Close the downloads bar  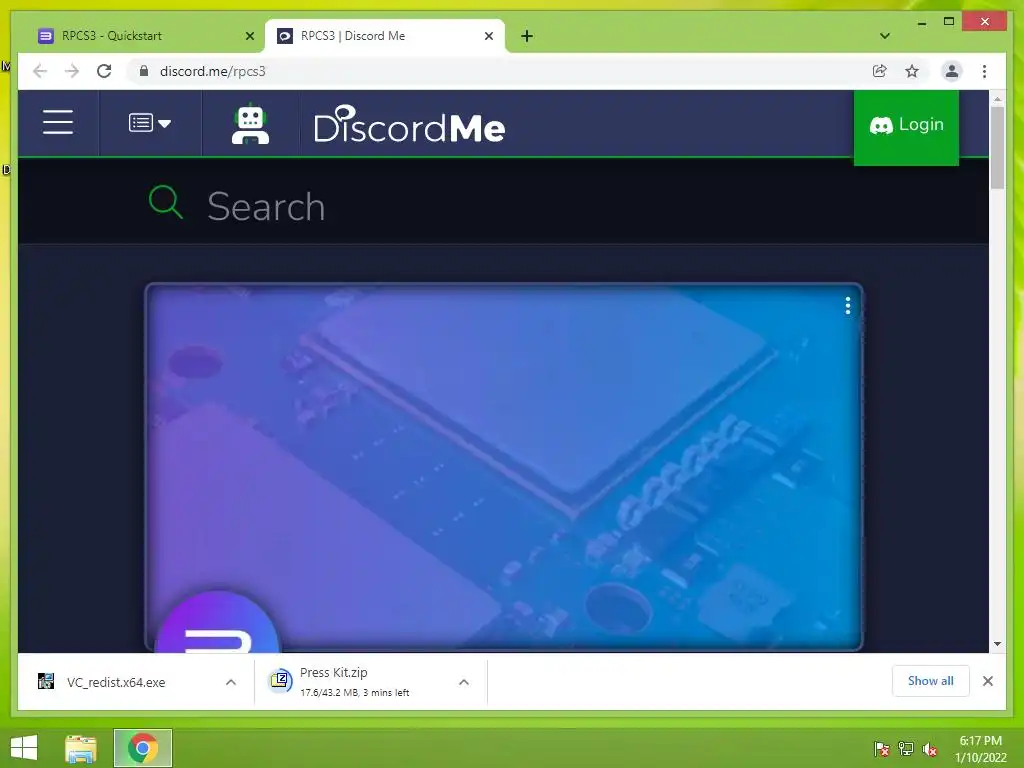click(x=988, y=681)
